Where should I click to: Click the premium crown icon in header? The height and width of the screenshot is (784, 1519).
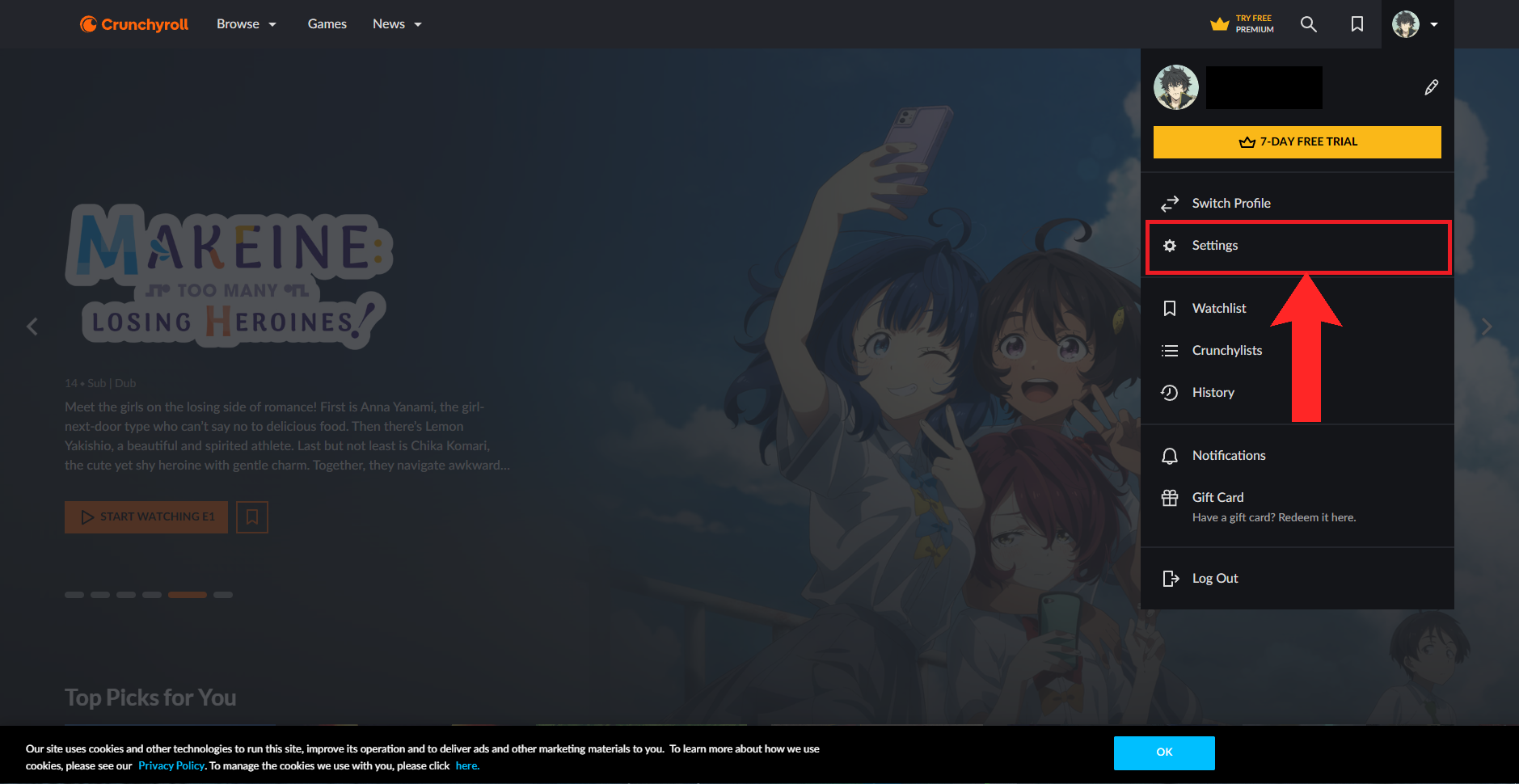point(1220,24)
